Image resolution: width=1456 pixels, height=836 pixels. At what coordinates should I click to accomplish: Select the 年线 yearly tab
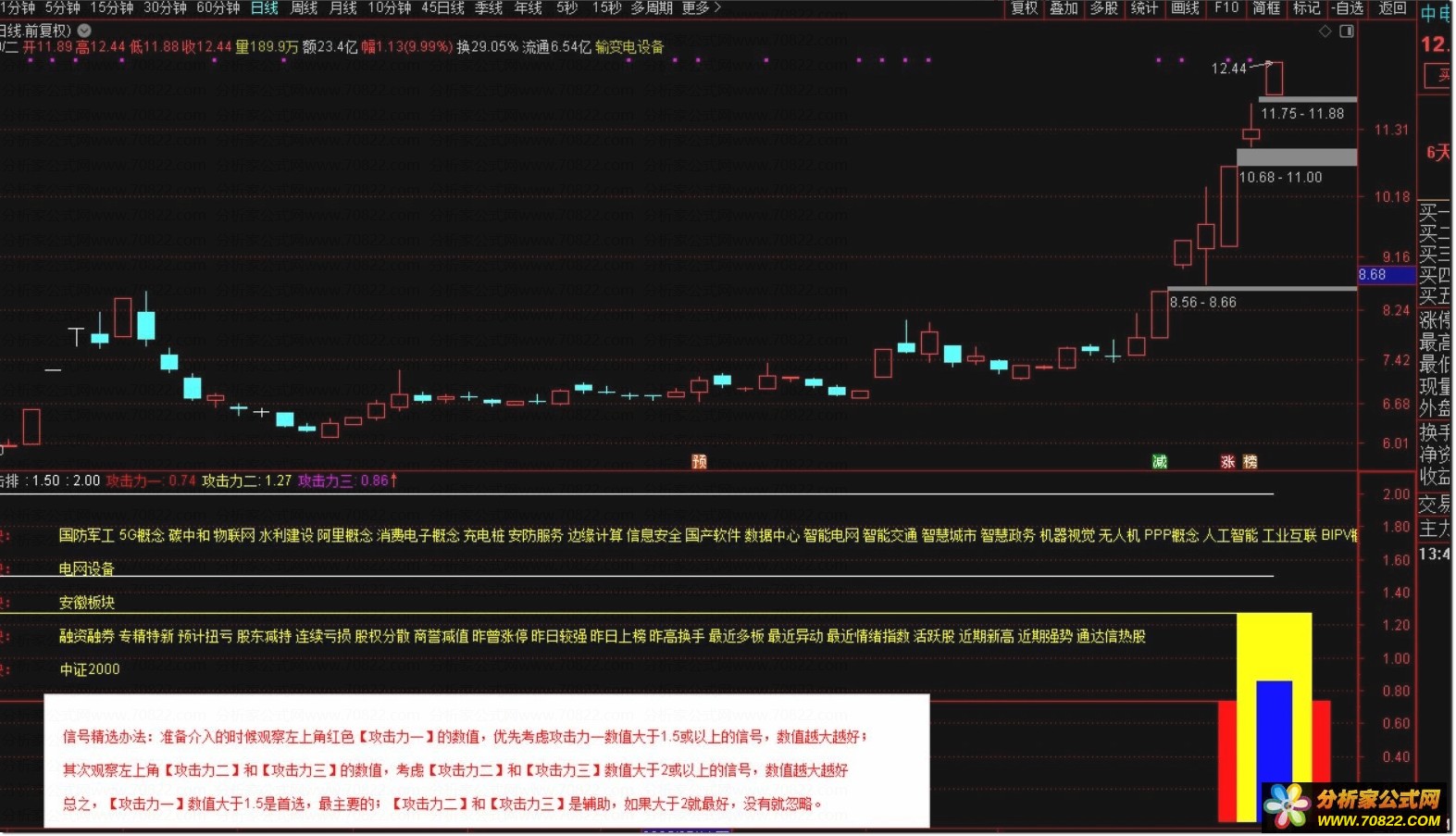click(x=529, y=7)
